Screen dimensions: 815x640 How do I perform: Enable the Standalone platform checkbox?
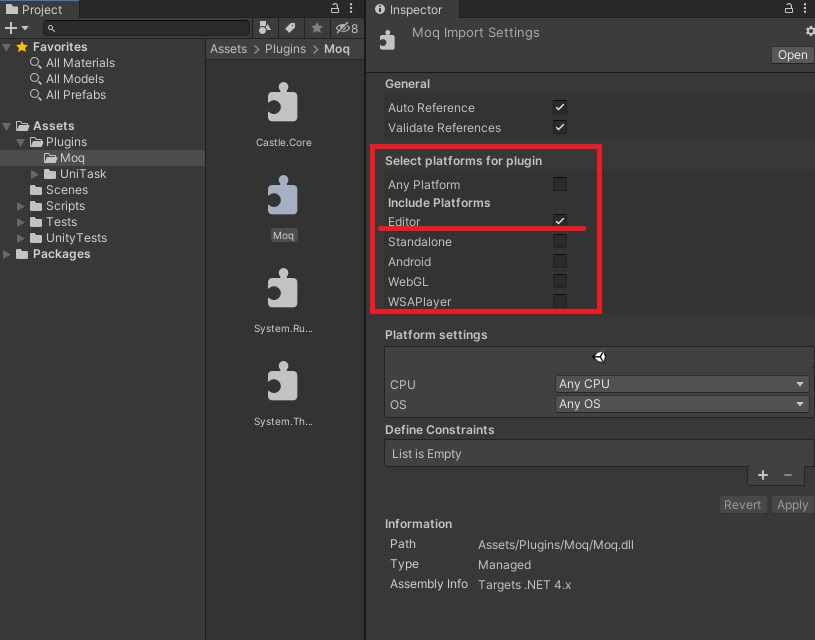click(x=560, y=241)
